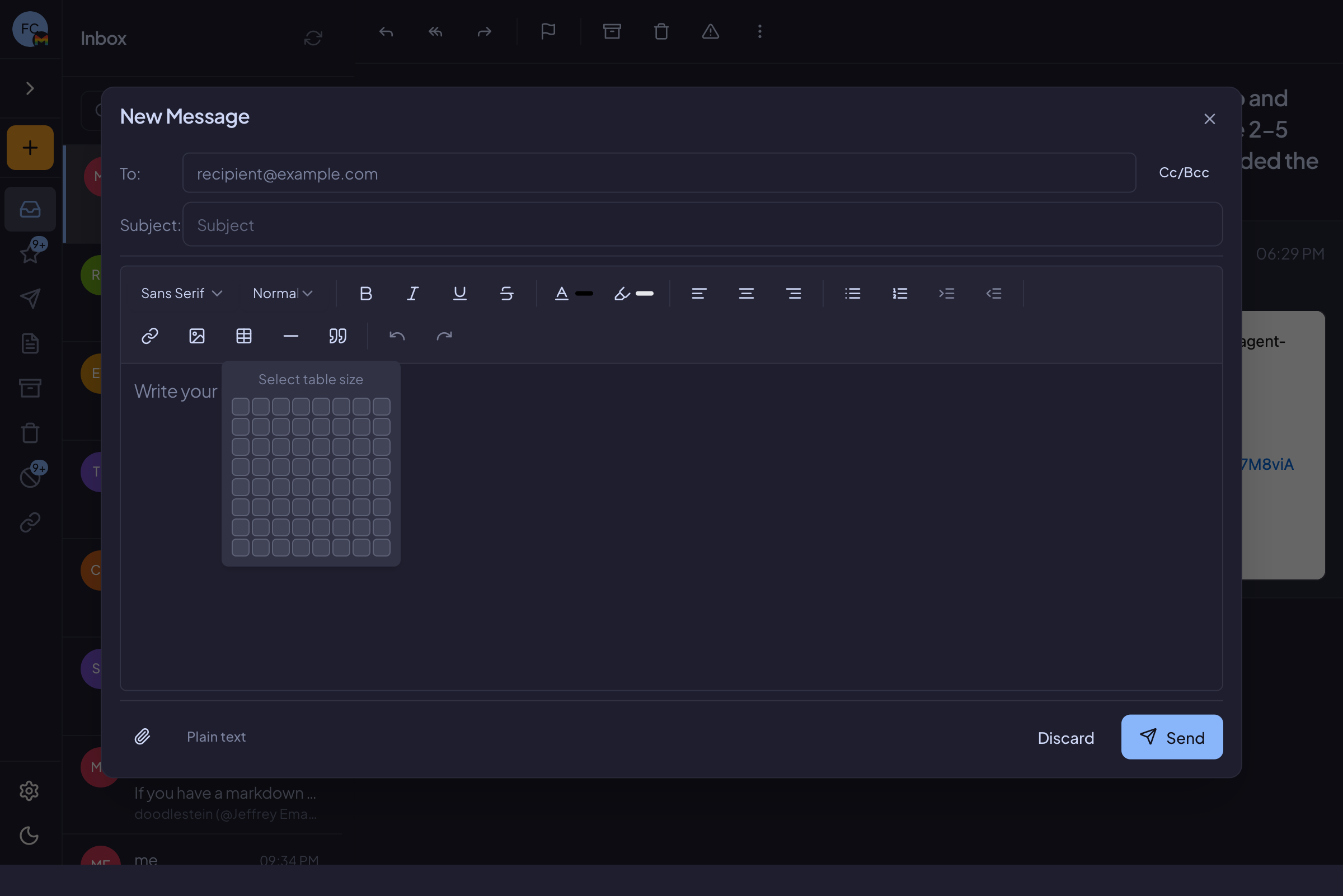This screenshot has width=1343, height=896.
Task: Open the Normal paragraph style dropdown
Action: (x=281, y=293)
